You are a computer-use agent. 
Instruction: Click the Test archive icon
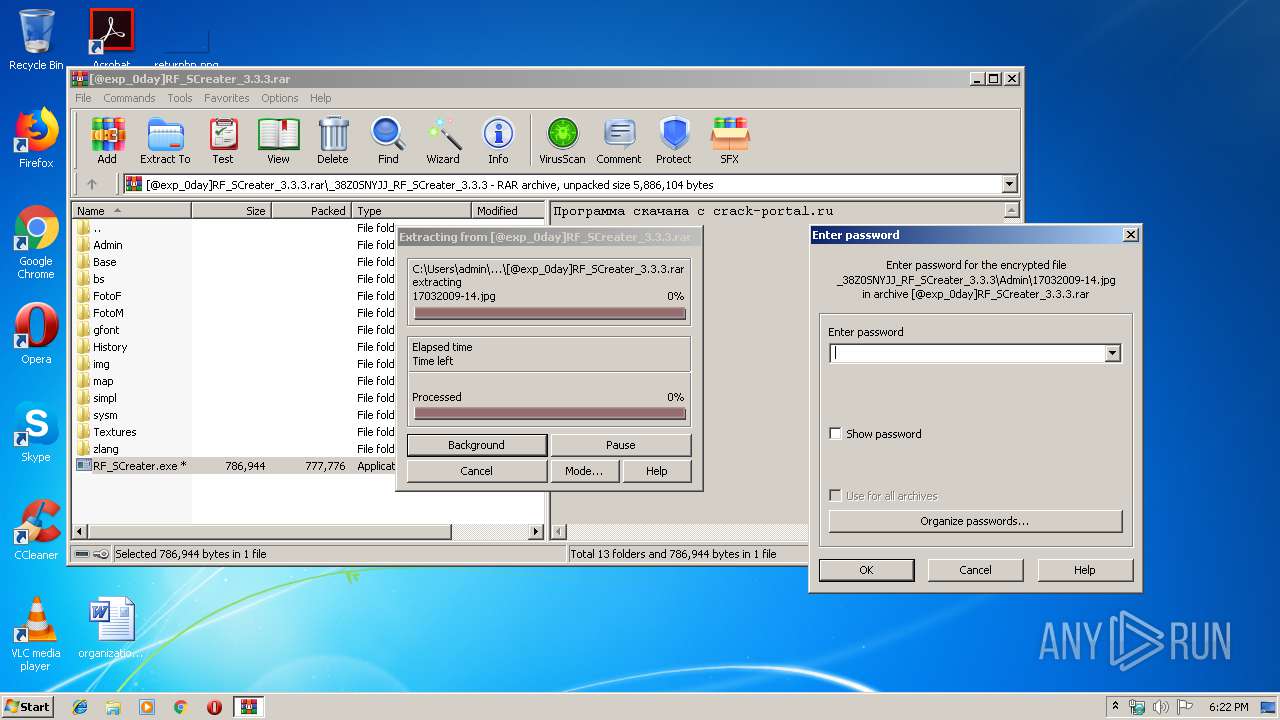[x=223, y=141]
